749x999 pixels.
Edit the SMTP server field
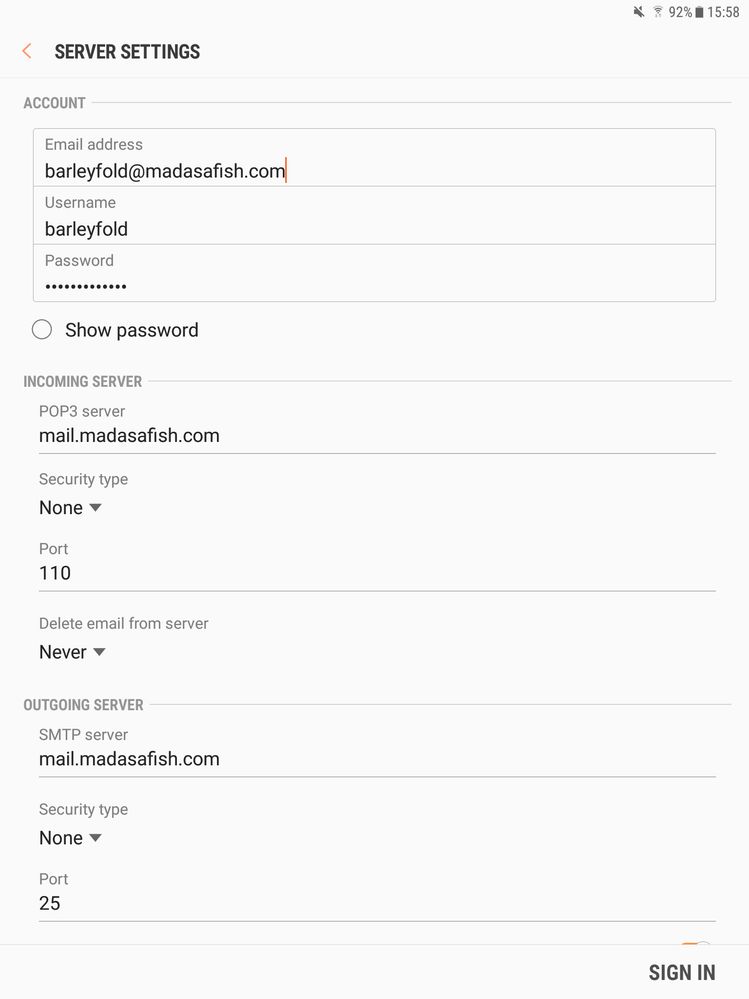click(x=376, y=759)
